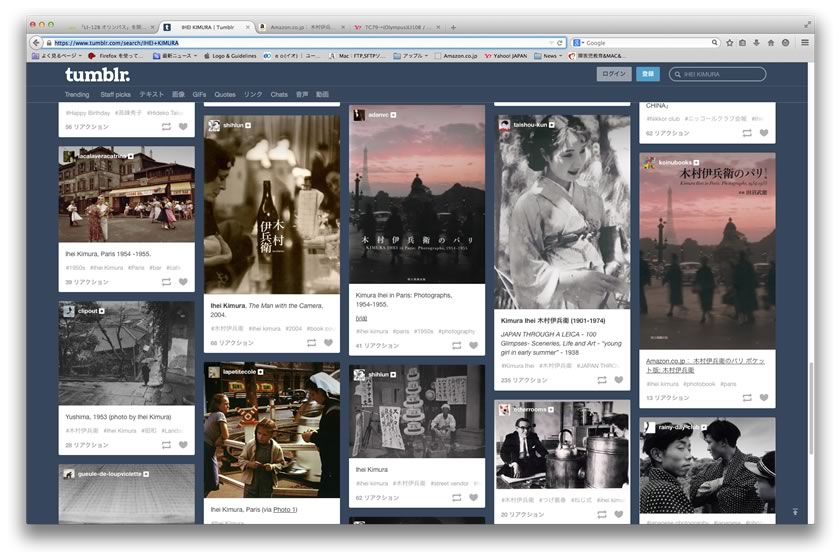Viewport: 840px width, 560px height.
Task: Click the tumblr logo
Action: [x=98, y=74]
